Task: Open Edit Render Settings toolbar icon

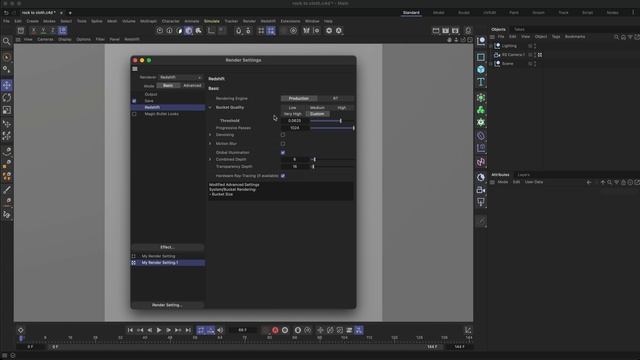Action: (x=455, y=31)
